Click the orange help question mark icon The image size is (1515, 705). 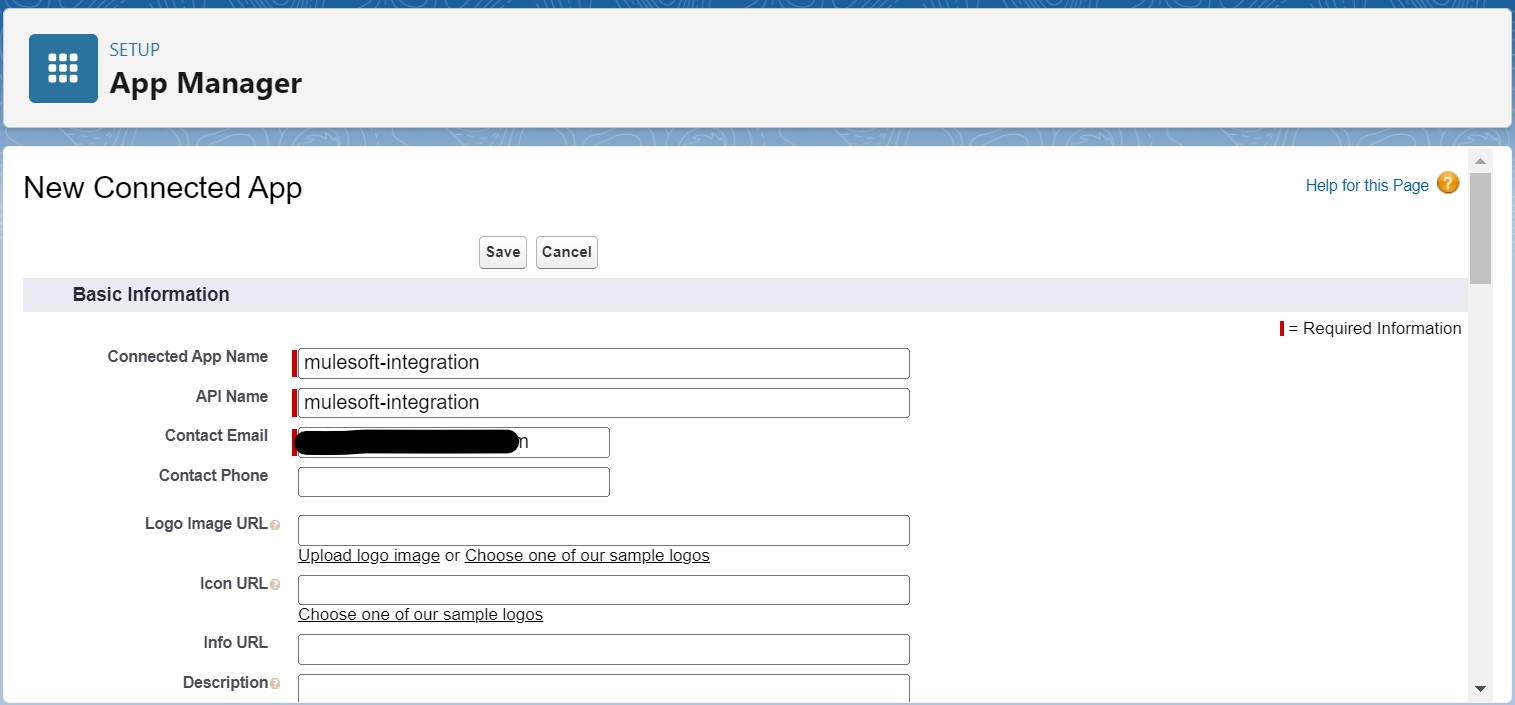pyautogui.click(x=1448, y=184)
